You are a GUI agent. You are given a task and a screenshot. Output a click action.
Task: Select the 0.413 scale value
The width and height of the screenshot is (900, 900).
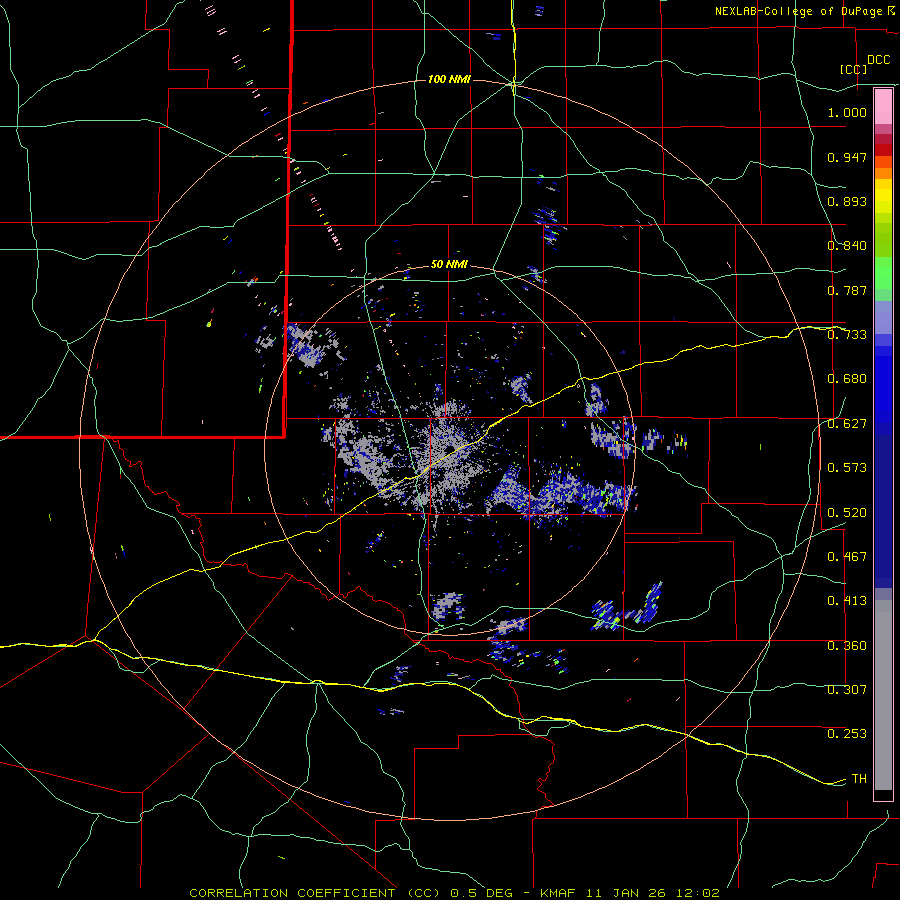pos(847,601)
